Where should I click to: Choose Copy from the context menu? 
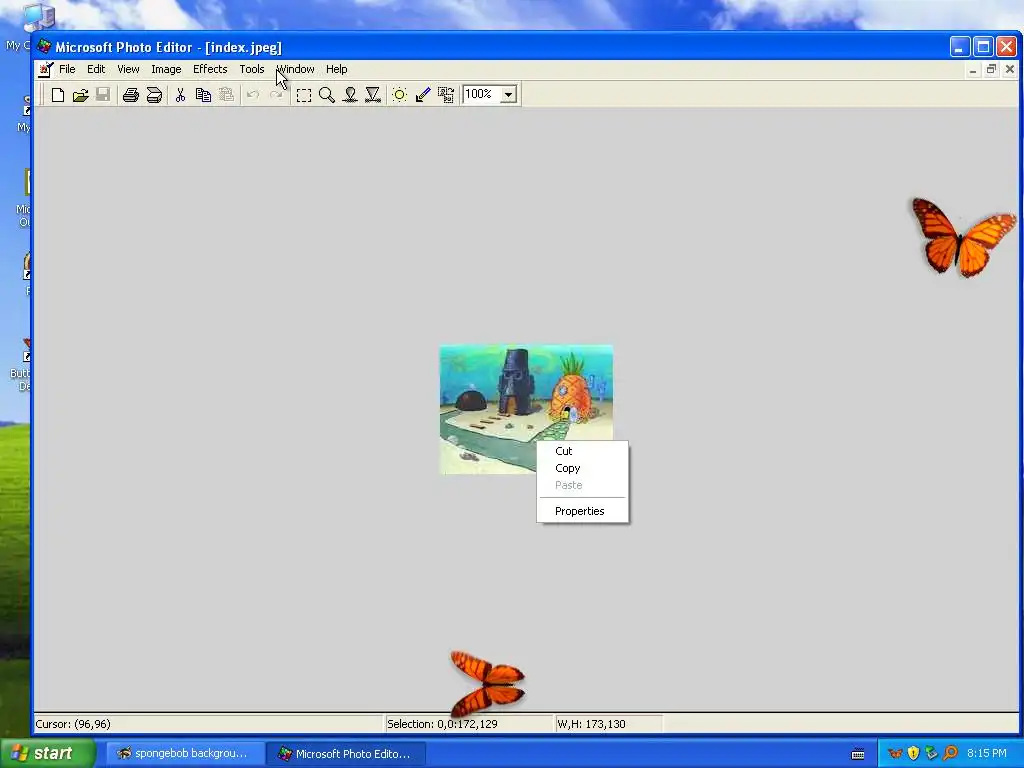point(583,468)
